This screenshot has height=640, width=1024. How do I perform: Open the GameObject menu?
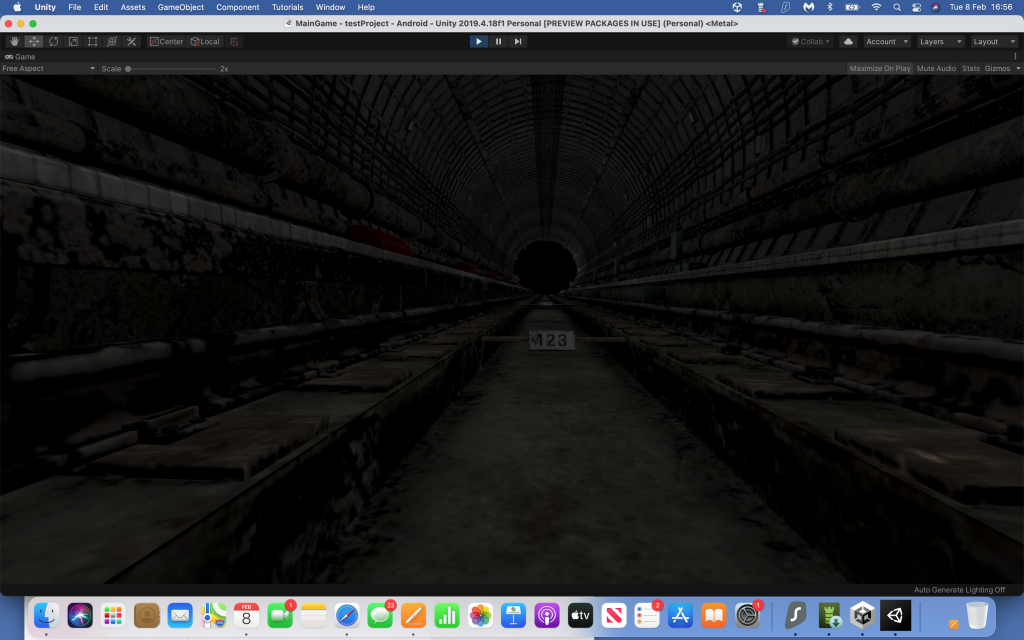[x=180, y=7]
